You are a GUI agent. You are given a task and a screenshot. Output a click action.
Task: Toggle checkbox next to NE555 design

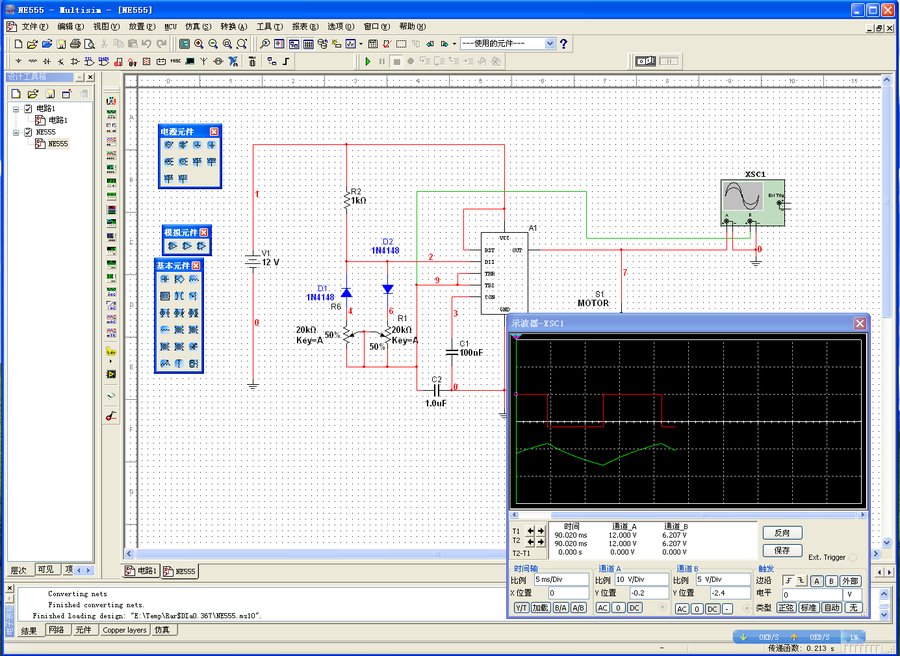(x=28, y=132)
